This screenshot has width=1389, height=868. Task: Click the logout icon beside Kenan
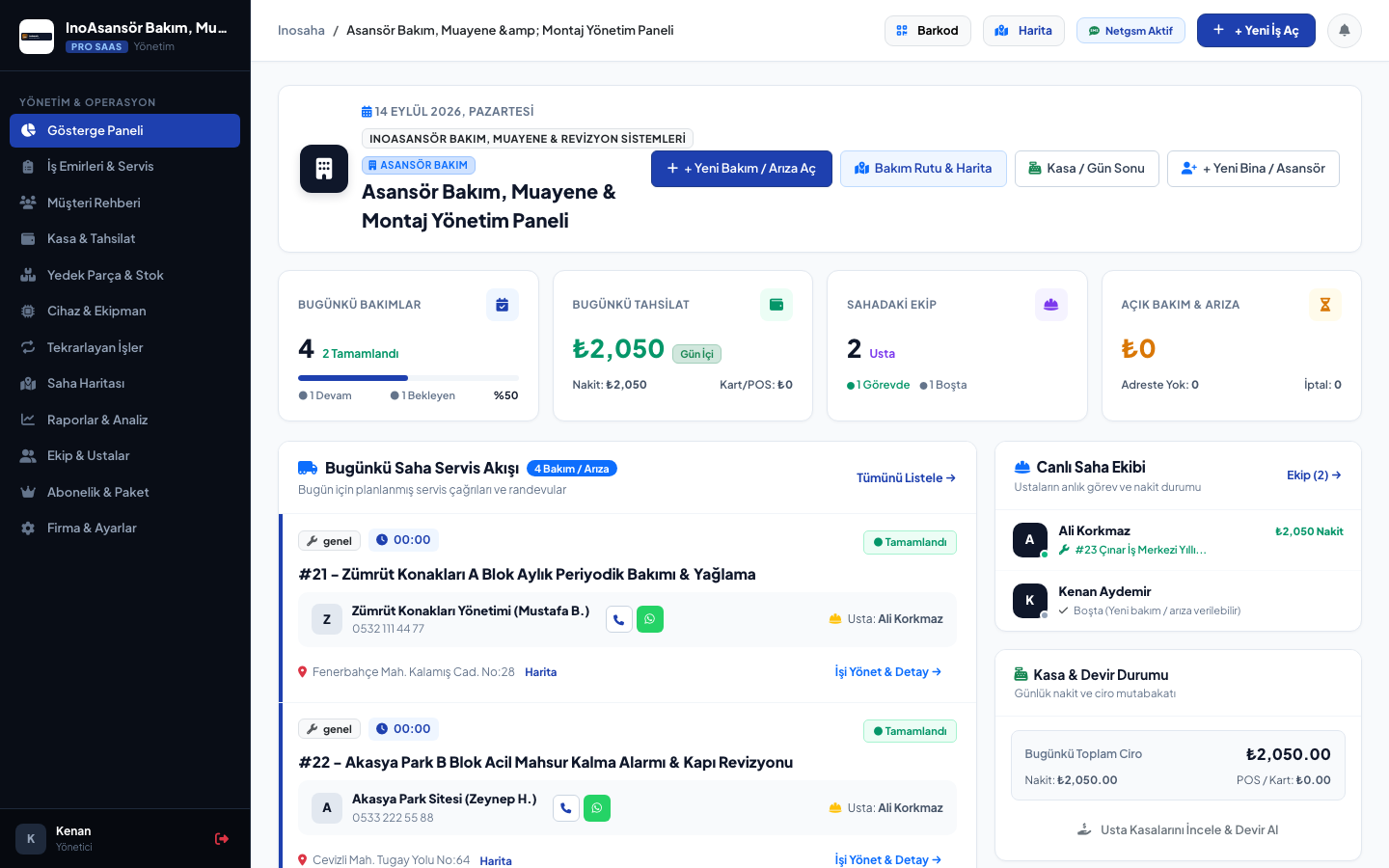point(222,839)
